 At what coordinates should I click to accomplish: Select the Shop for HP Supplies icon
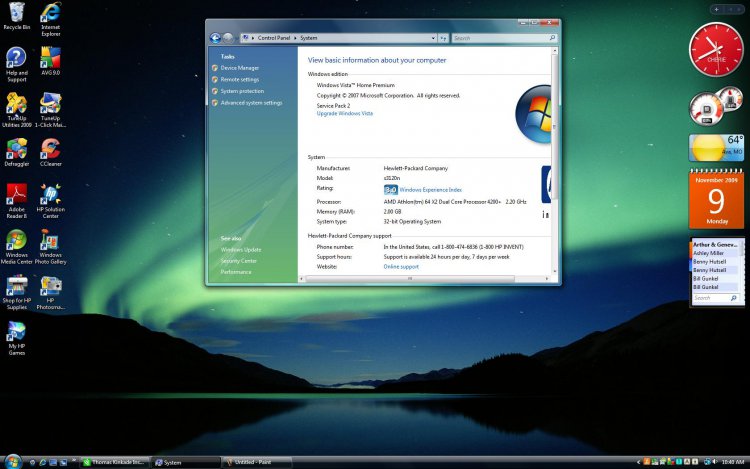[x=16, y=292]
